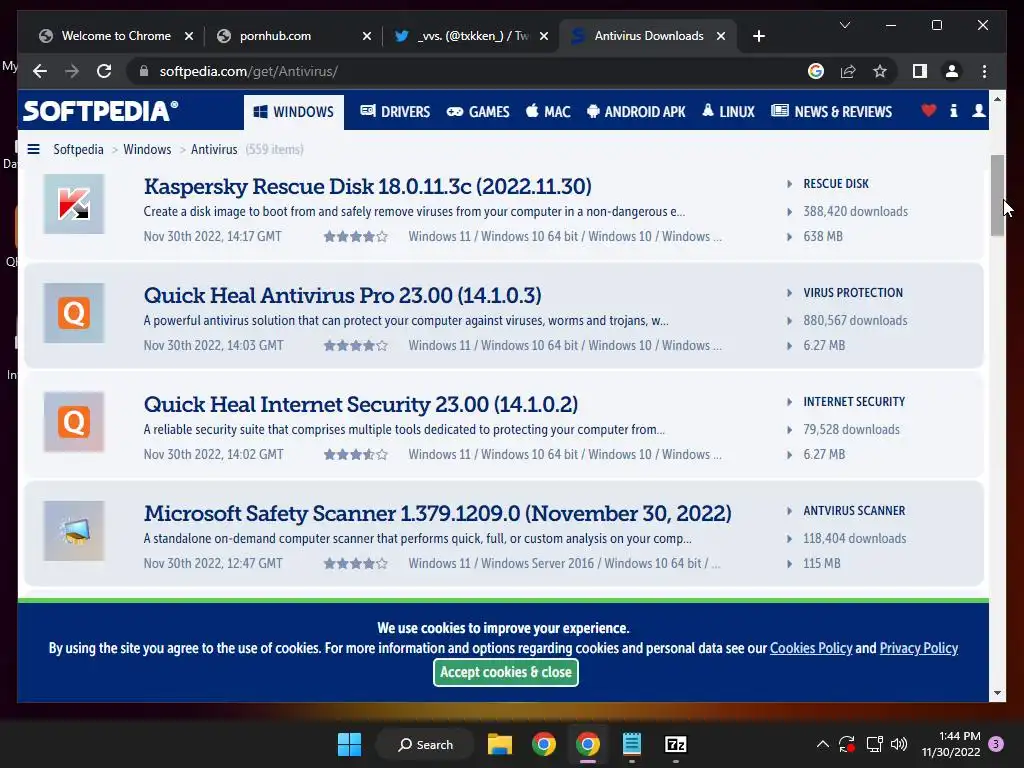Click the page vertical scrollbar thumb
Image resolution: width=1024 pixels, height=768 pixels.
tap(997, 195)
